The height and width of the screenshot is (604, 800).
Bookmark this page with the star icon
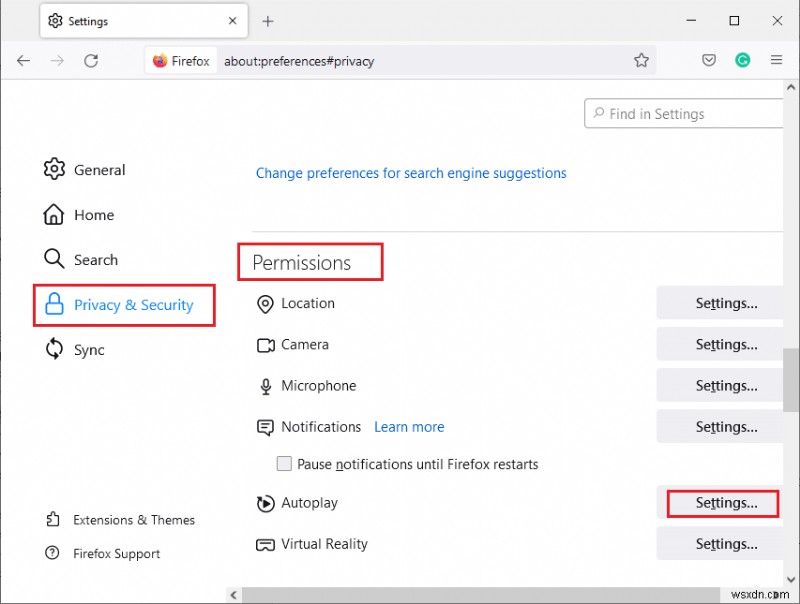coord(641,60)
